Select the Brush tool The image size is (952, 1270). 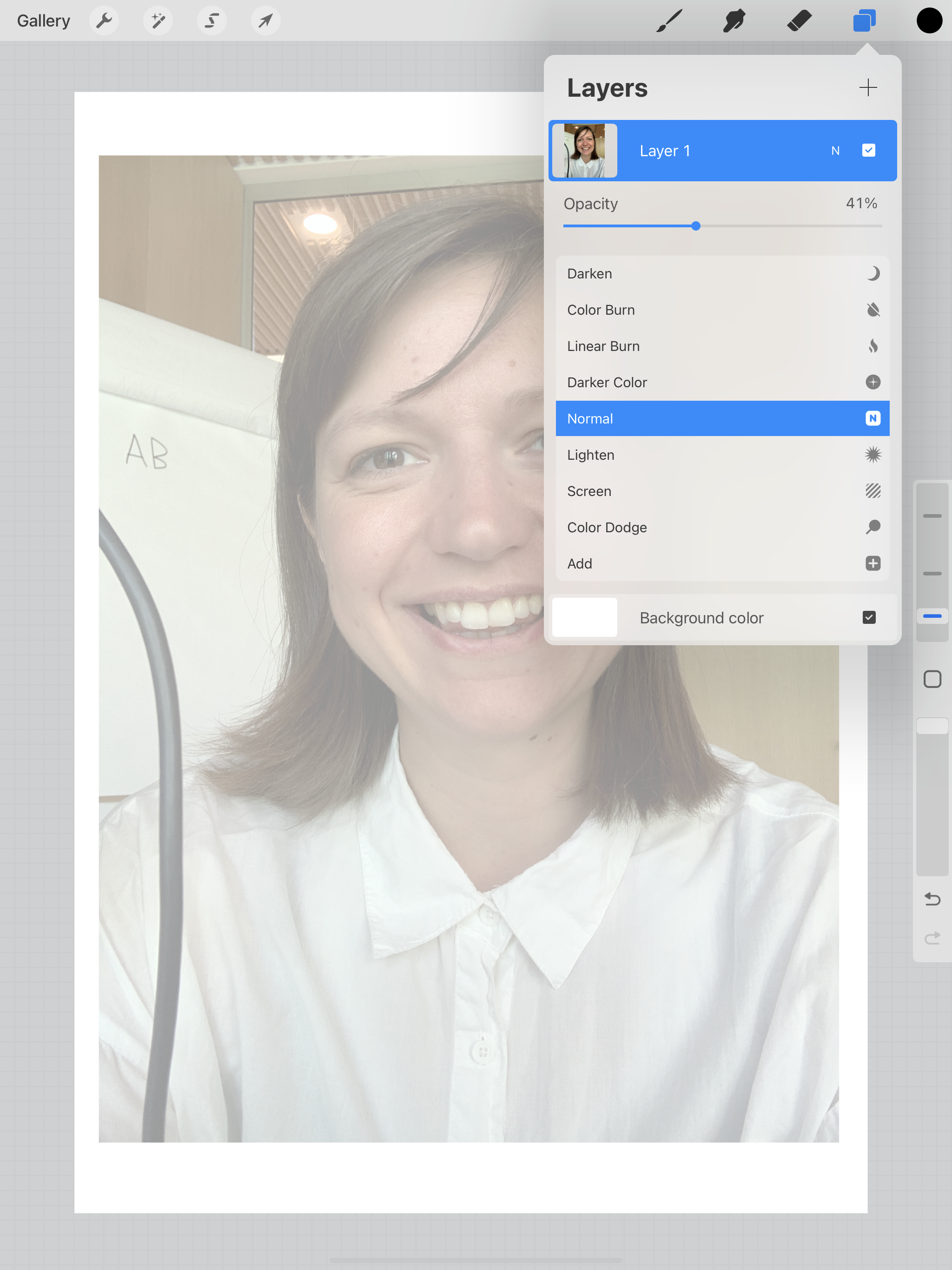pyautogui.click(x=669, y=21)
